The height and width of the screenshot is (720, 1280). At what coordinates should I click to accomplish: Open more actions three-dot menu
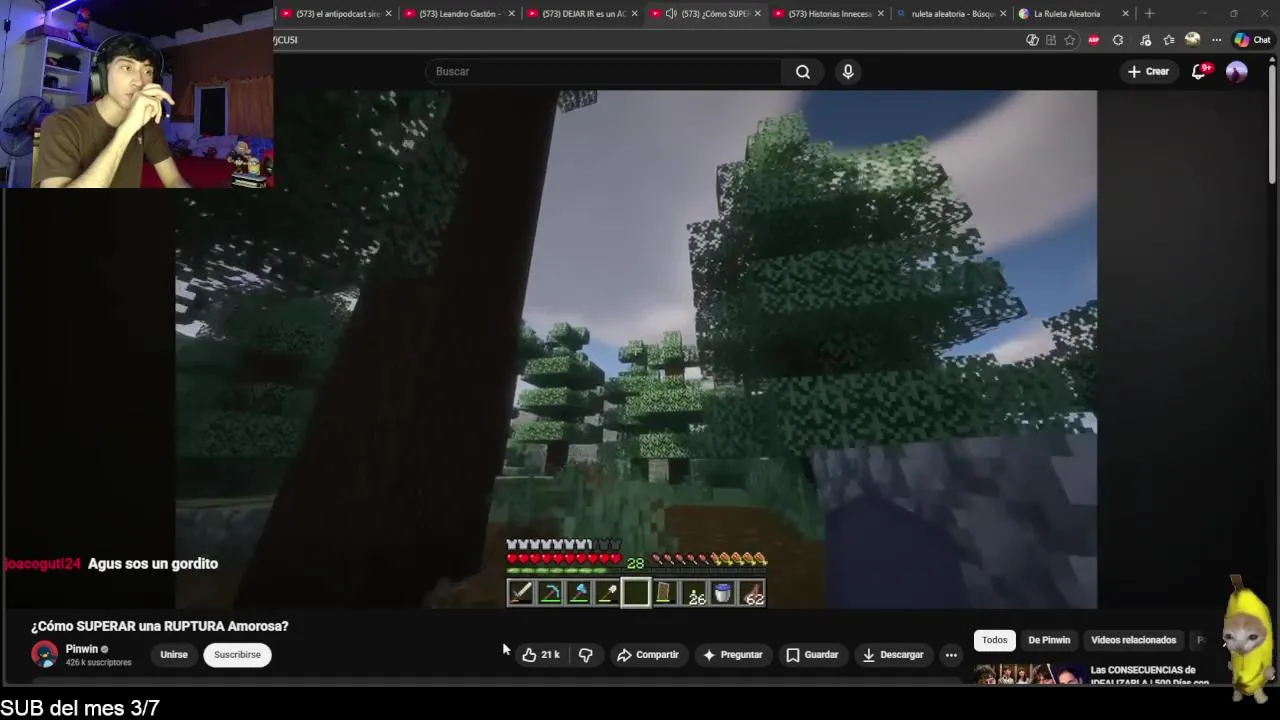tap(951, 654)
